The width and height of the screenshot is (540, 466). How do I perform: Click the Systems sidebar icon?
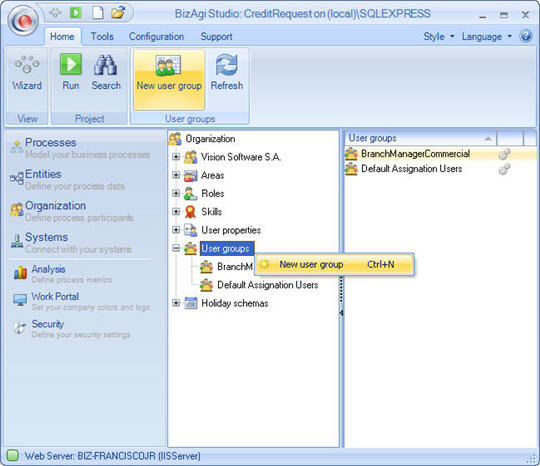point(16,241)
